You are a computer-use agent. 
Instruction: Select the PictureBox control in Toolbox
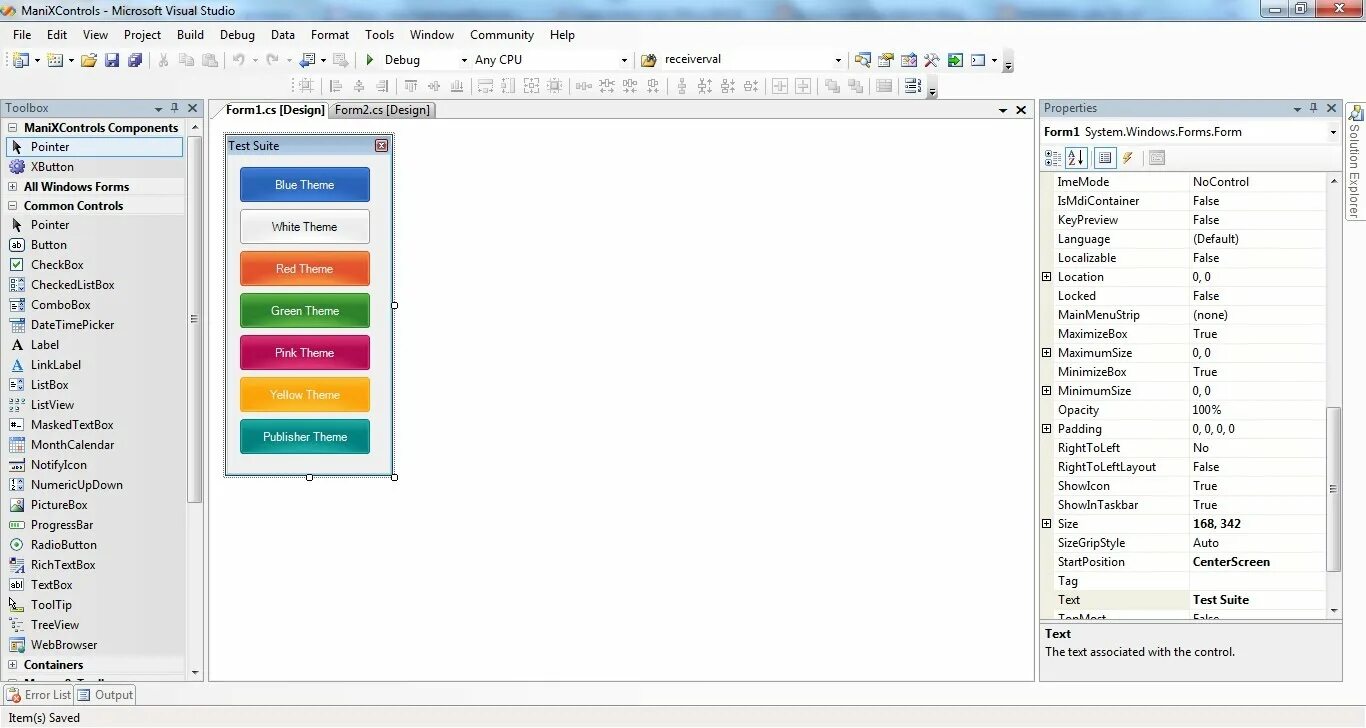coord(95,505)
